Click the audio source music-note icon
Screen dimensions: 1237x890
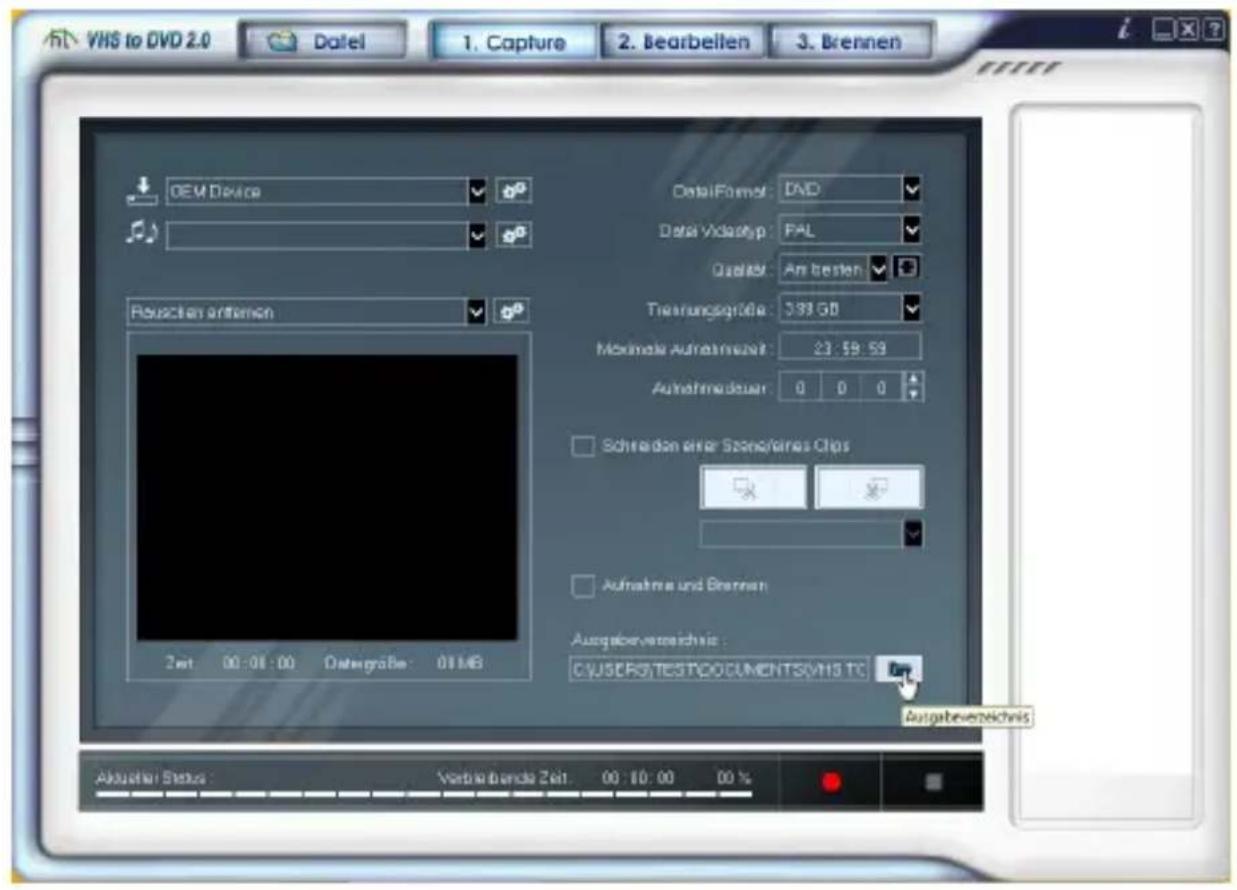pos(143,234)
